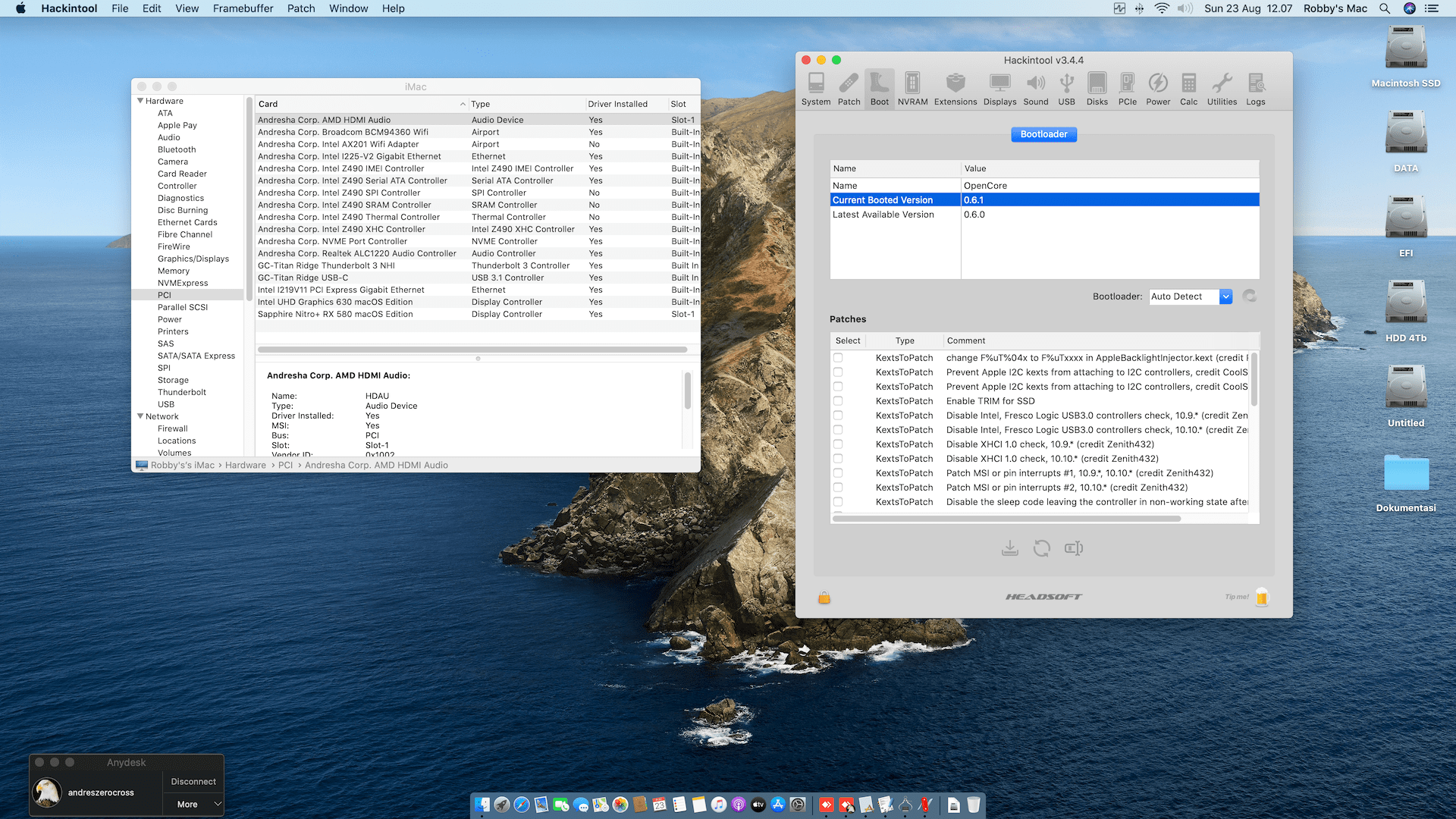
Task: Select Graphics/Displays in the Hardware sidebar
Action: tap(193, 259)
